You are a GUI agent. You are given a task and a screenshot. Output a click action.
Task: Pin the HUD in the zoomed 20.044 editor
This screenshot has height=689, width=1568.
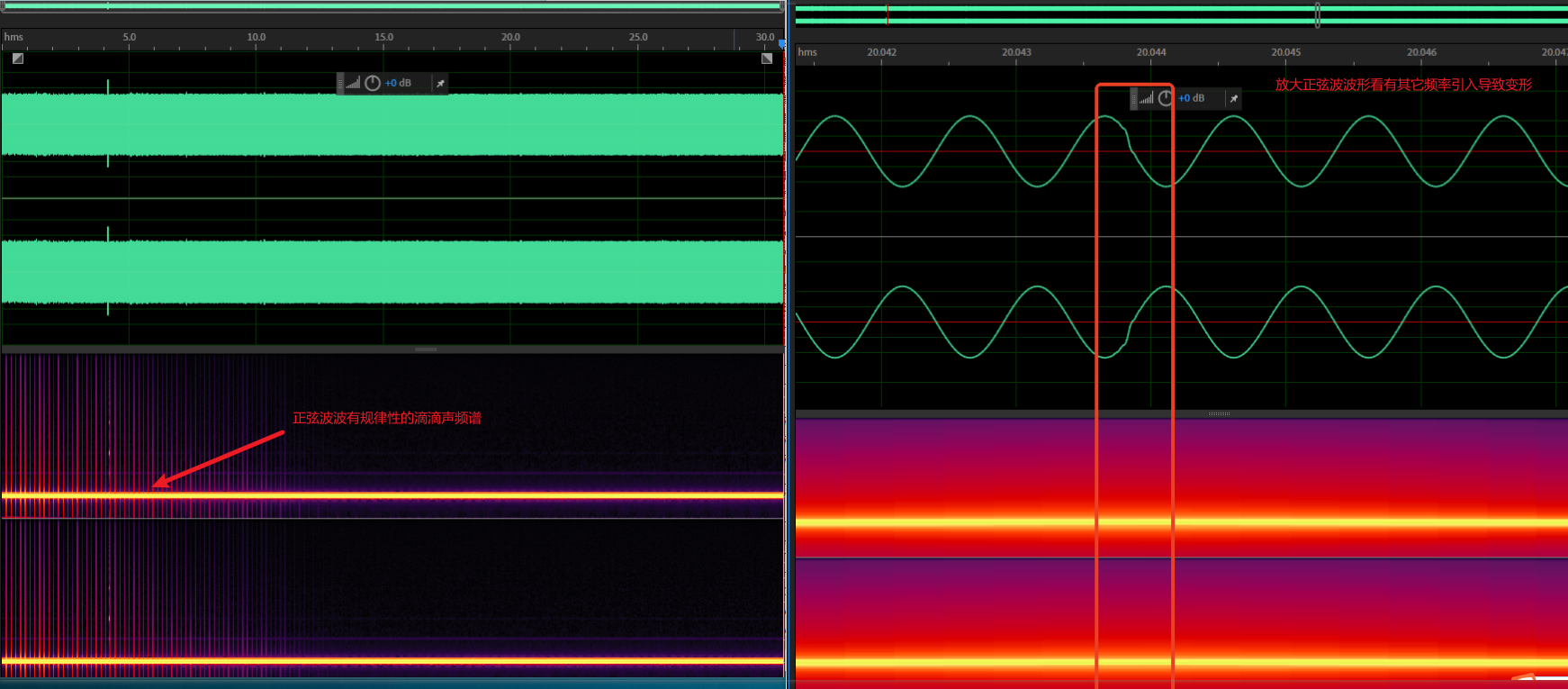(x=1234, y=98)
